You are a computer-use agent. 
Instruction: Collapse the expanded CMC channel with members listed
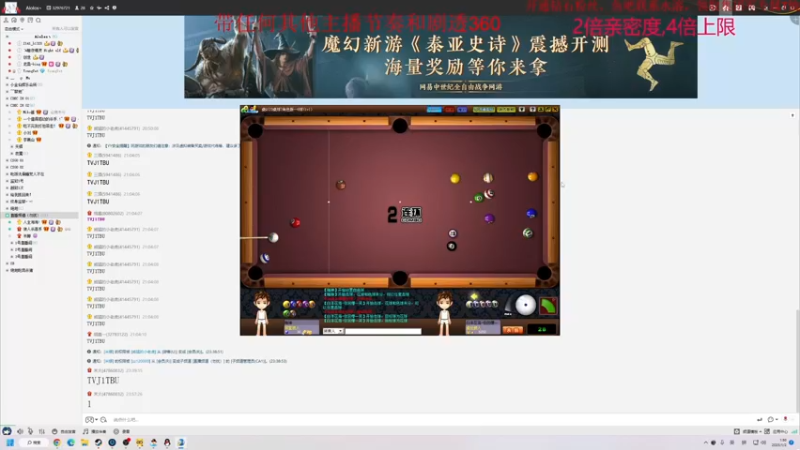click(7, 105)
